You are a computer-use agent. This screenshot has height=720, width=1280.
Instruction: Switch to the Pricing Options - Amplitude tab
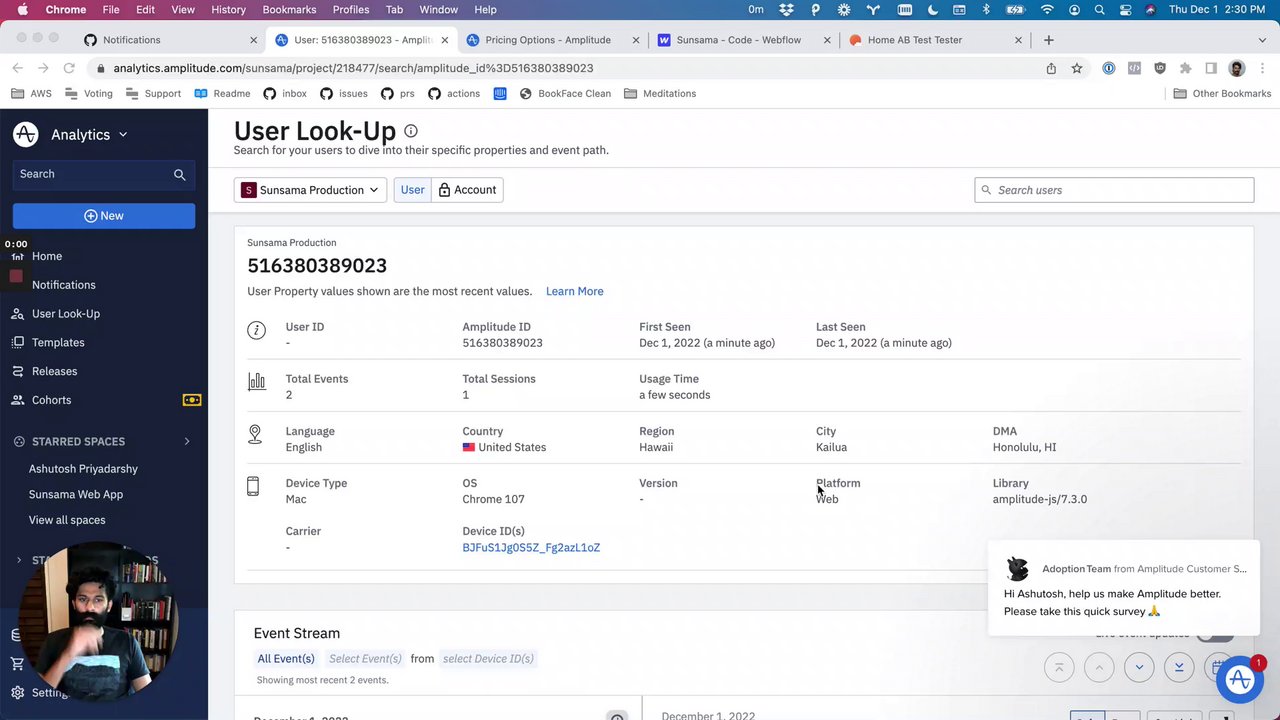tap(547, 40)
